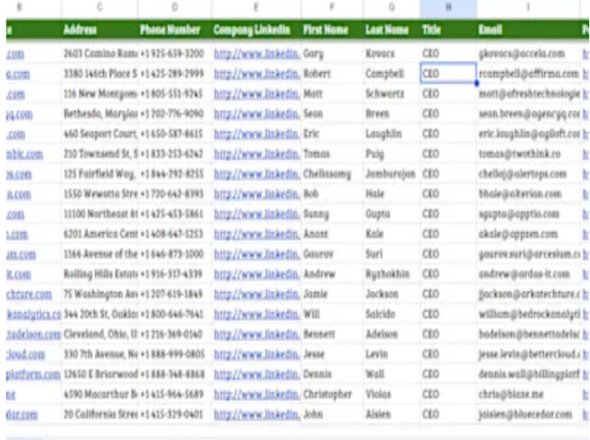Select last name cell Levin

392,354
